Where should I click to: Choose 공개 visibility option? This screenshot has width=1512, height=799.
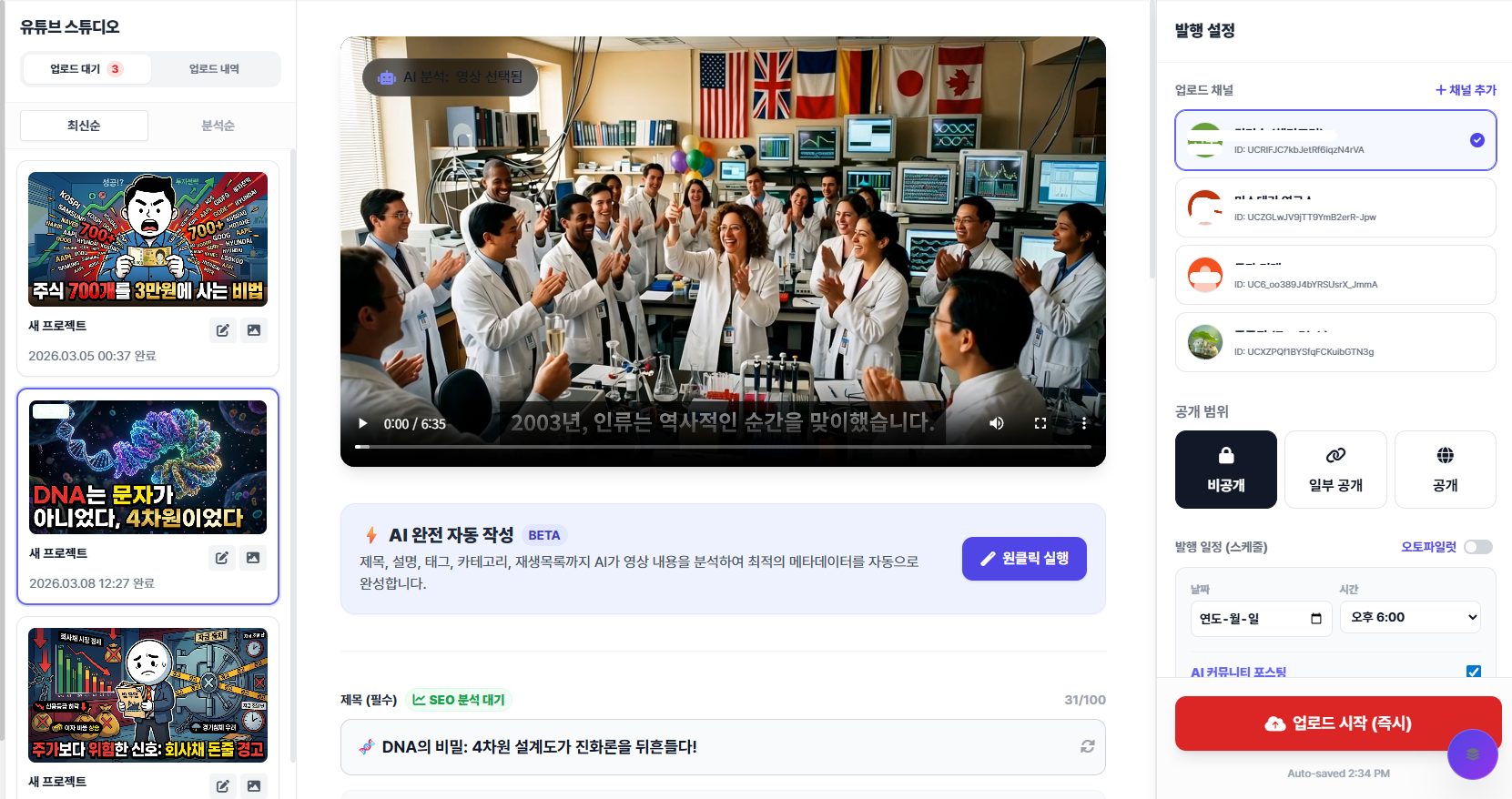pyautogui.click(x=1445, y=470)
